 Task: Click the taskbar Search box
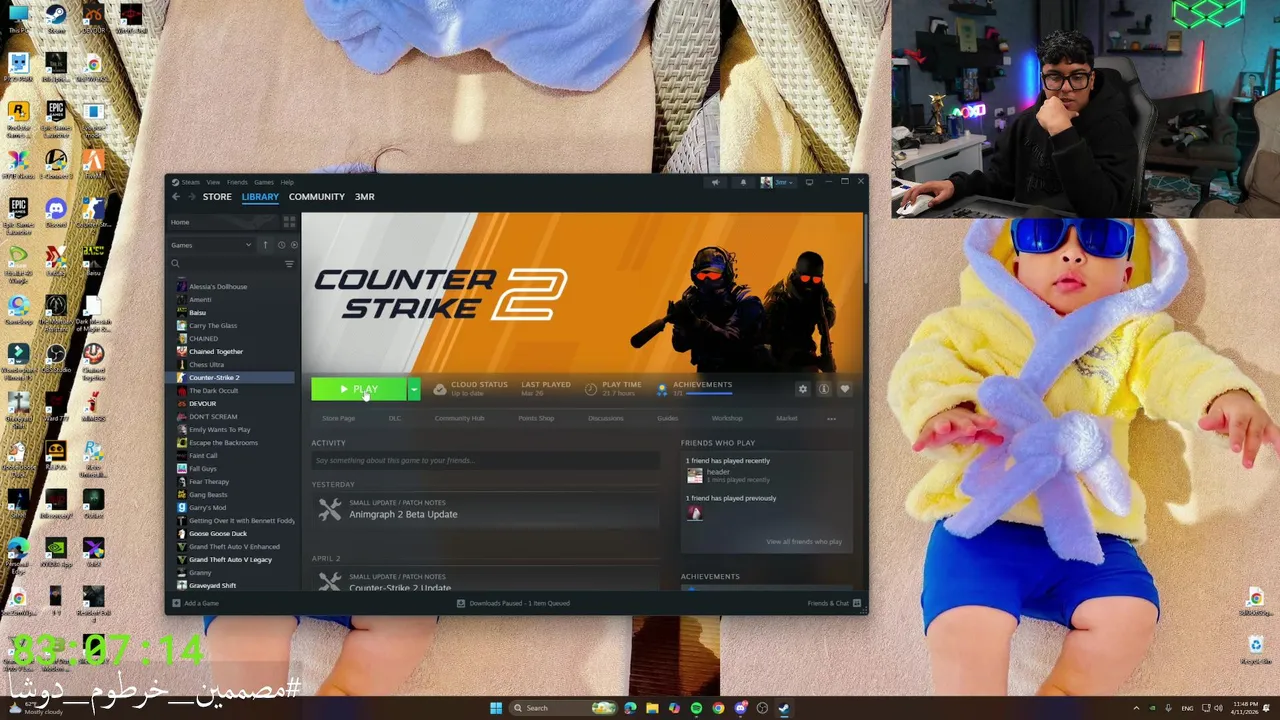click(x=564, y=708)
